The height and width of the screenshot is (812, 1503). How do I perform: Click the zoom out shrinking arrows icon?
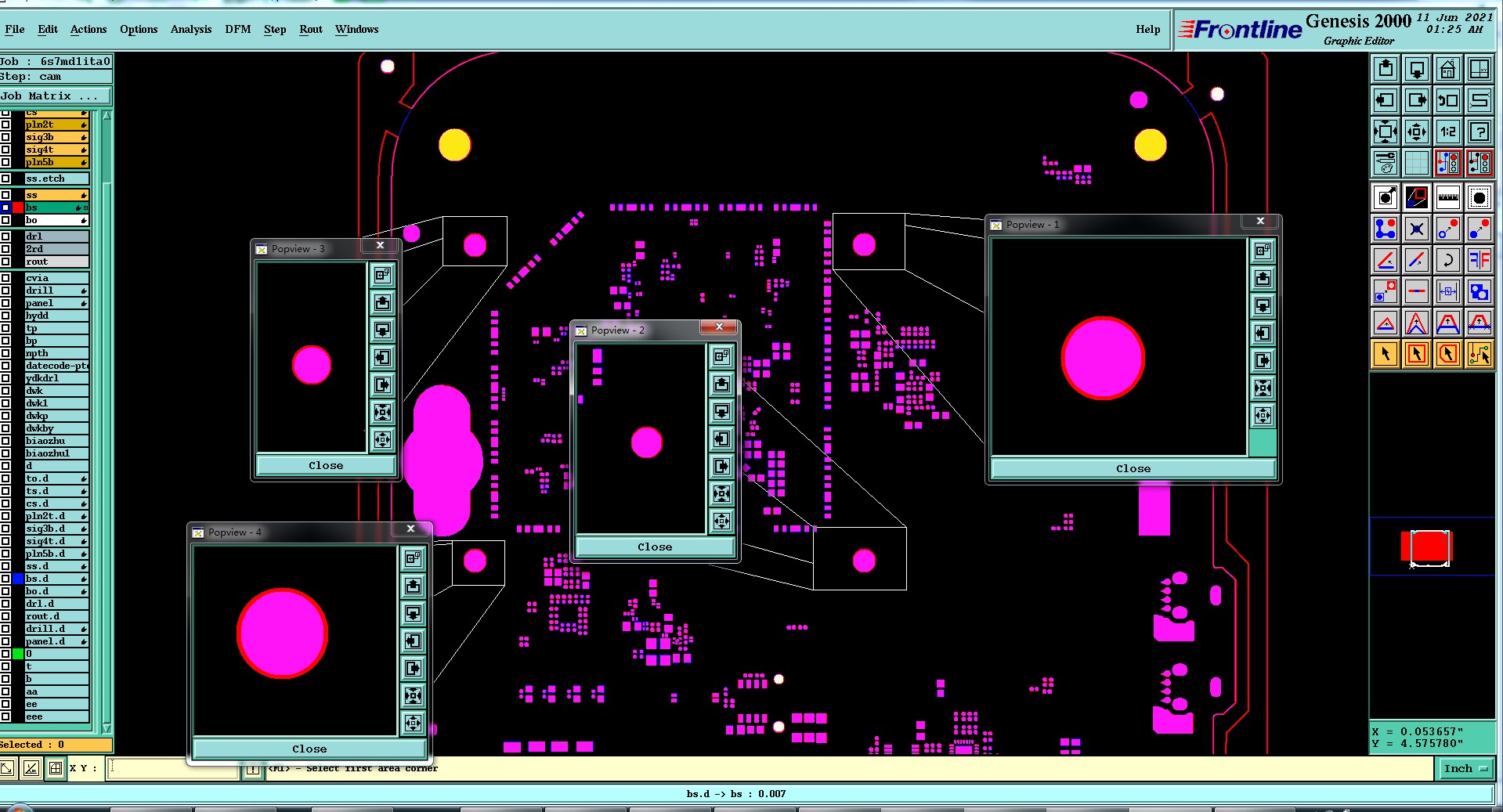[1417, 132]
